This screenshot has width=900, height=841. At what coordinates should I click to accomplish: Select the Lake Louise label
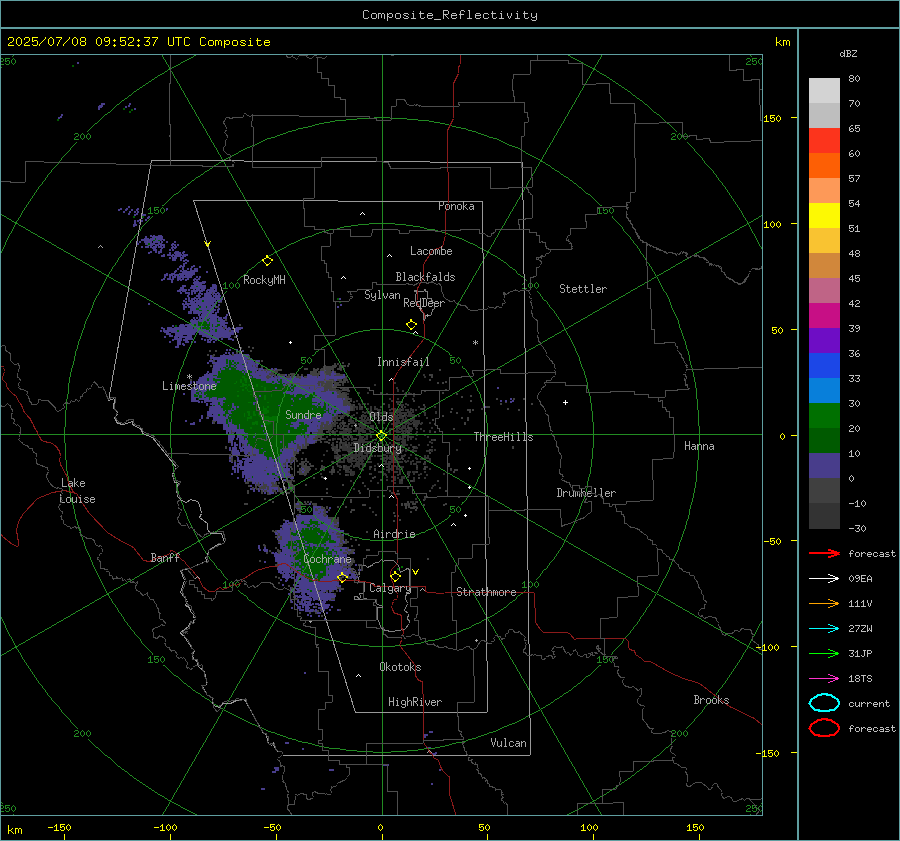(77, 491)
